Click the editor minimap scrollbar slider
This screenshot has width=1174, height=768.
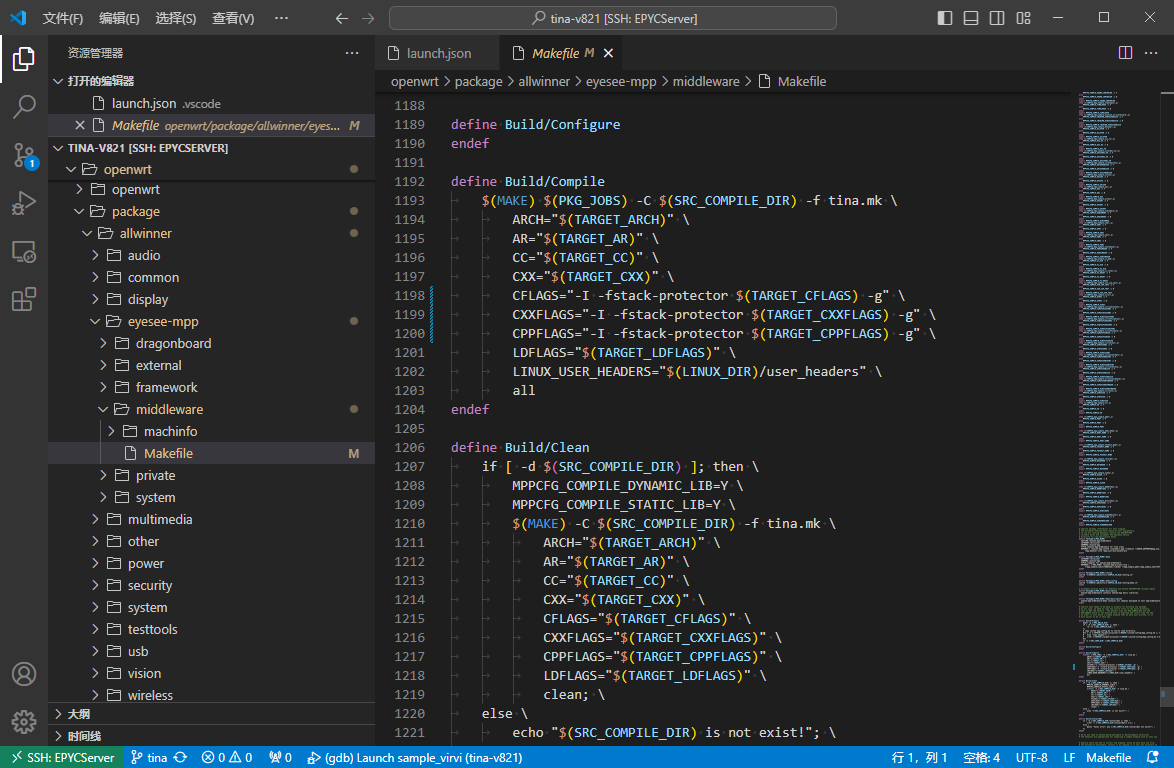pyautogui.click(x=1166, y=695)
